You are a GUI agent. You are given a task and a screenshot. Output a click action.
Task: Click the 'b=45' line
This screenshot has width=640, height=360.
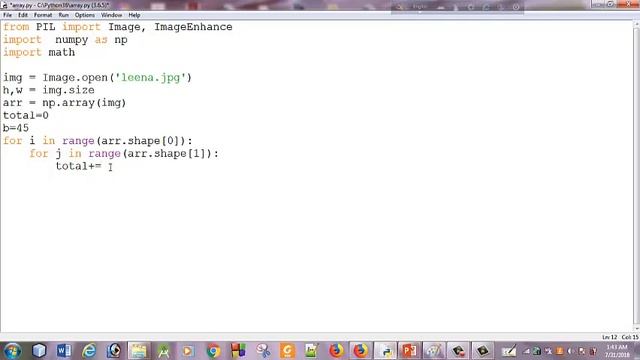[16, 128]
